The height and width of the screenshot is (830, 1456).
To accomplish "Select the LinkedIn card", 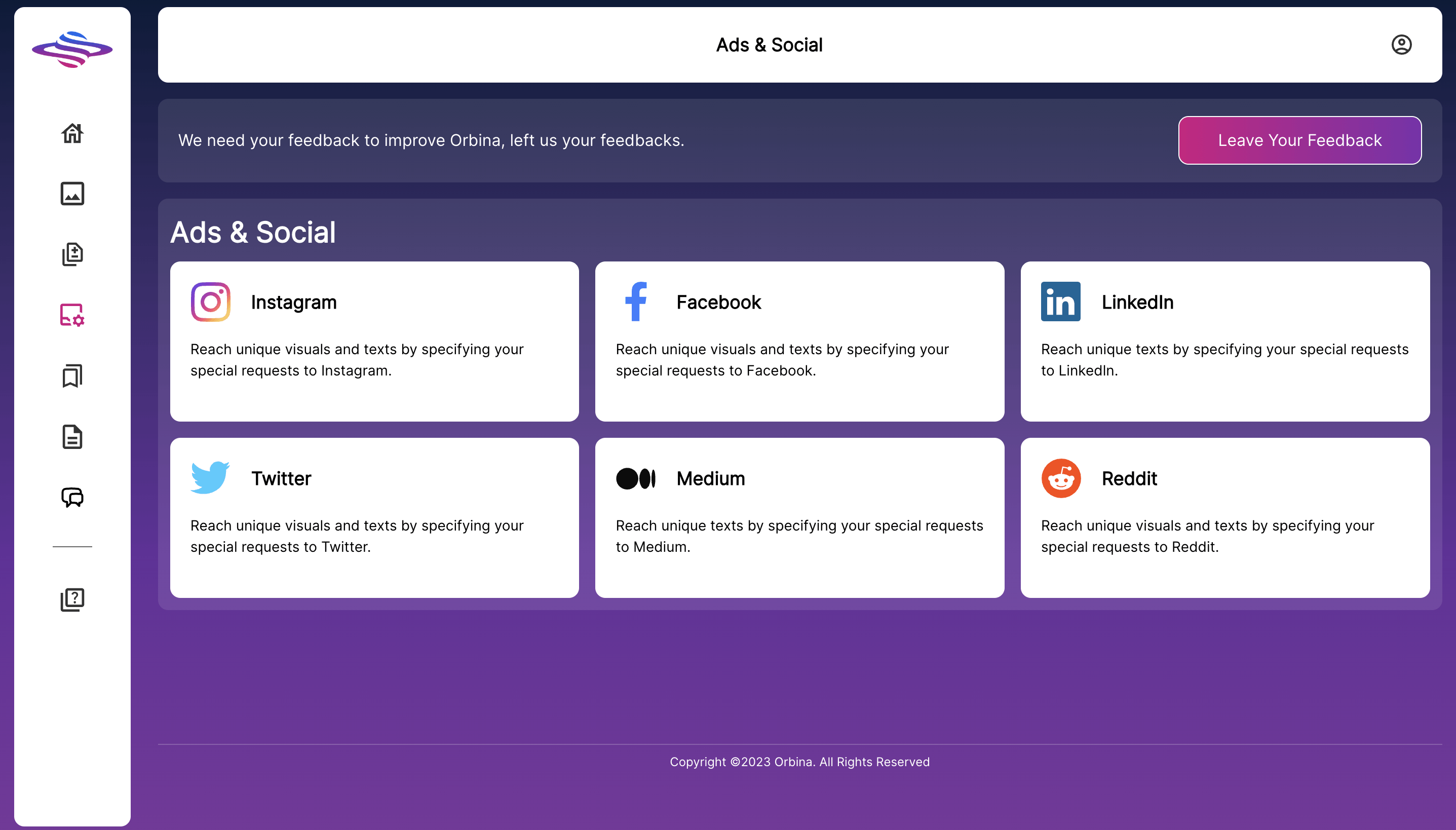I will click(1224, 342).
